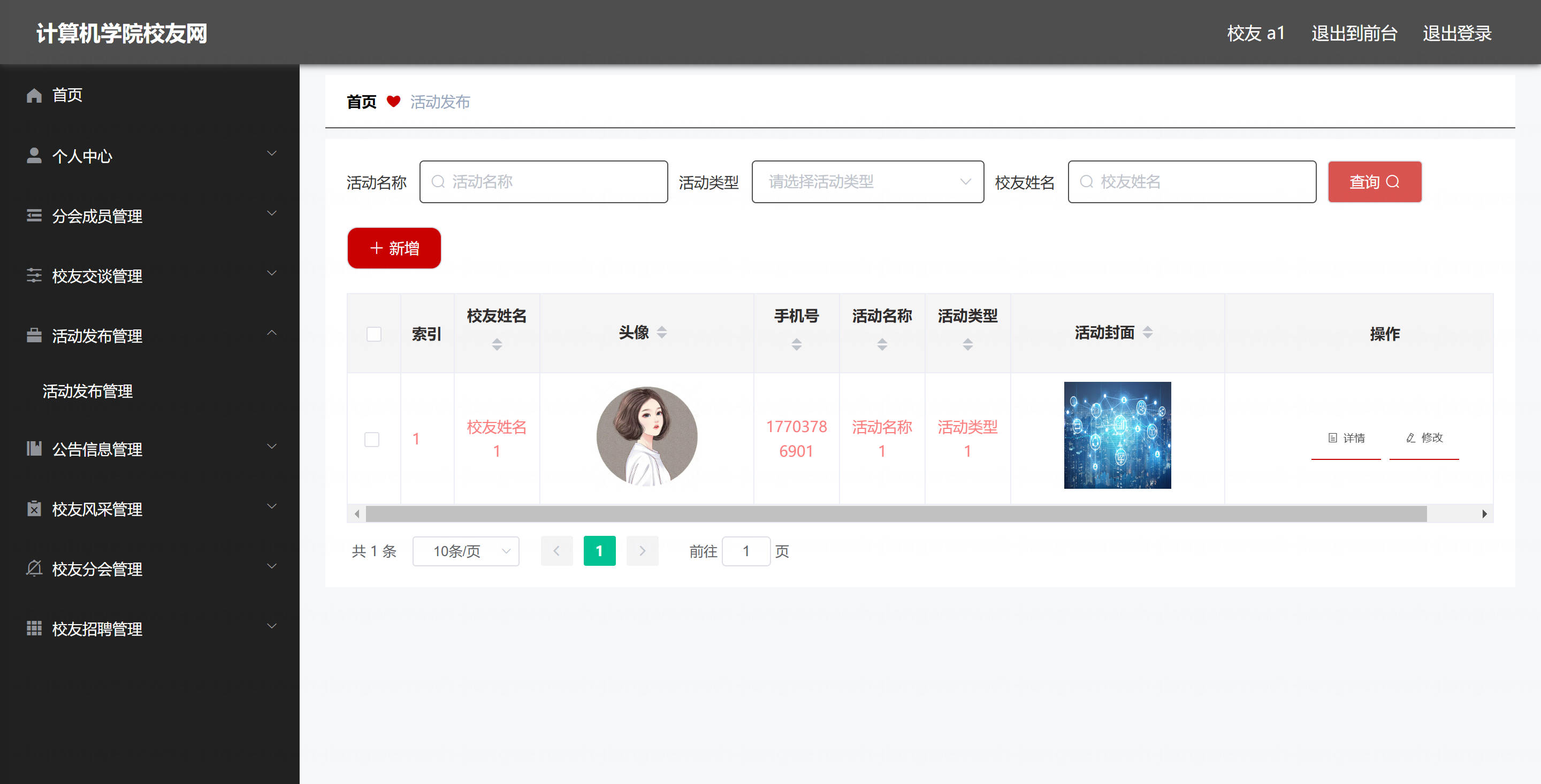The width and height of the screenshot is (1541, 784).
Task: Click the 活动类型1 table cell
Action: coord(967,439)
